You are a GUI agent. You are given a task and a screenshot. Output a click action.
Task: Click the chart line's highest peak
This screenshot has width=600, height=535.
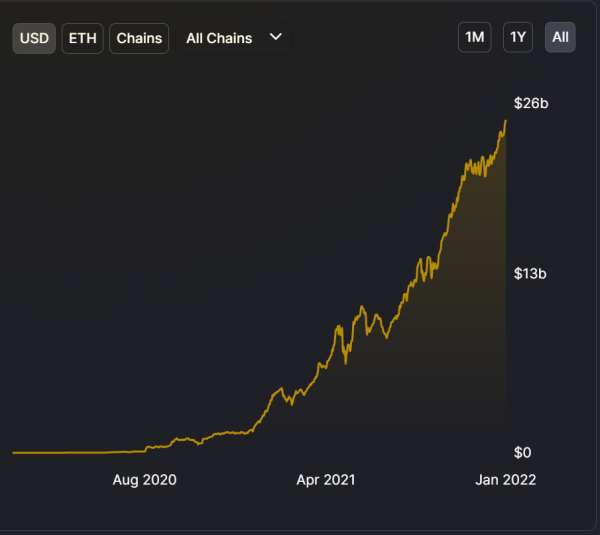505,121
